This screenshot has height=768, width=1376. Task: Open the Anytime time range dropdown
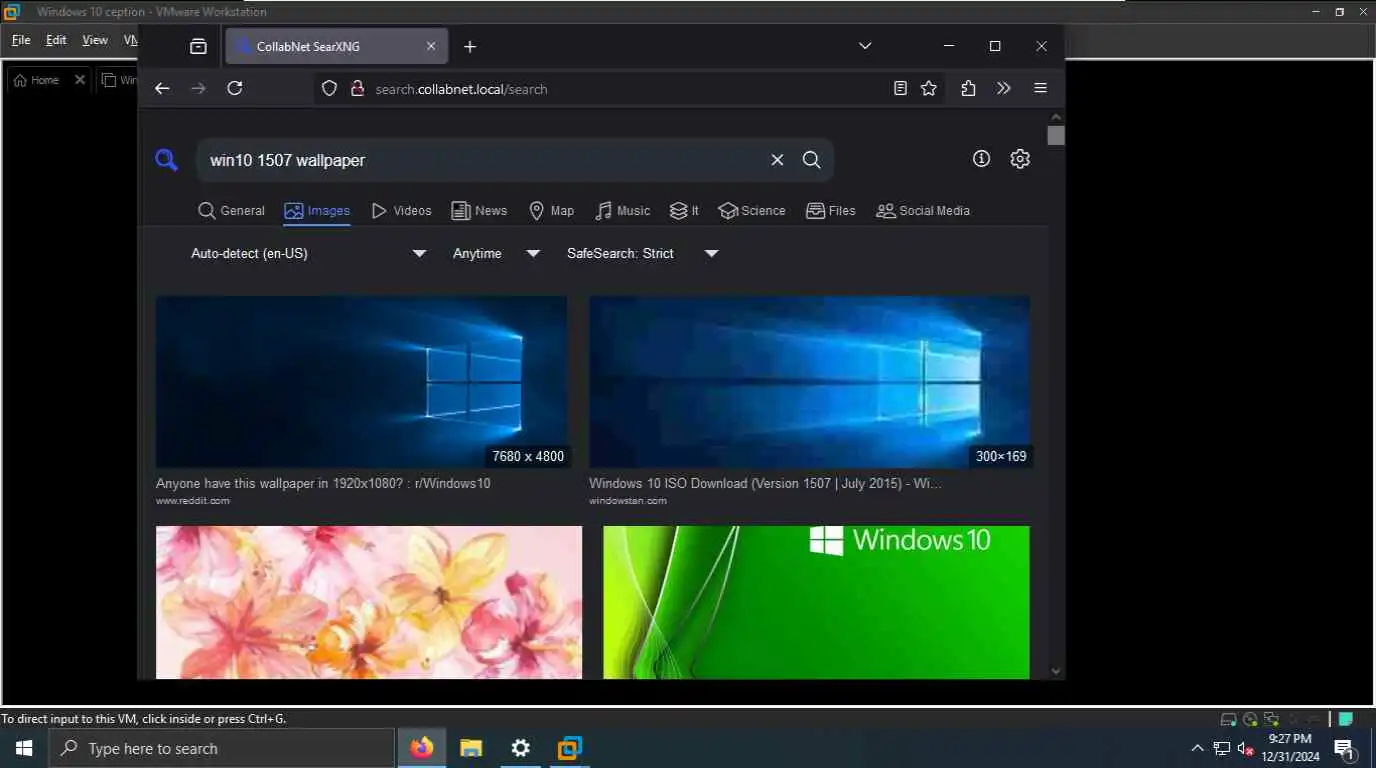click(x=496, y=253)
